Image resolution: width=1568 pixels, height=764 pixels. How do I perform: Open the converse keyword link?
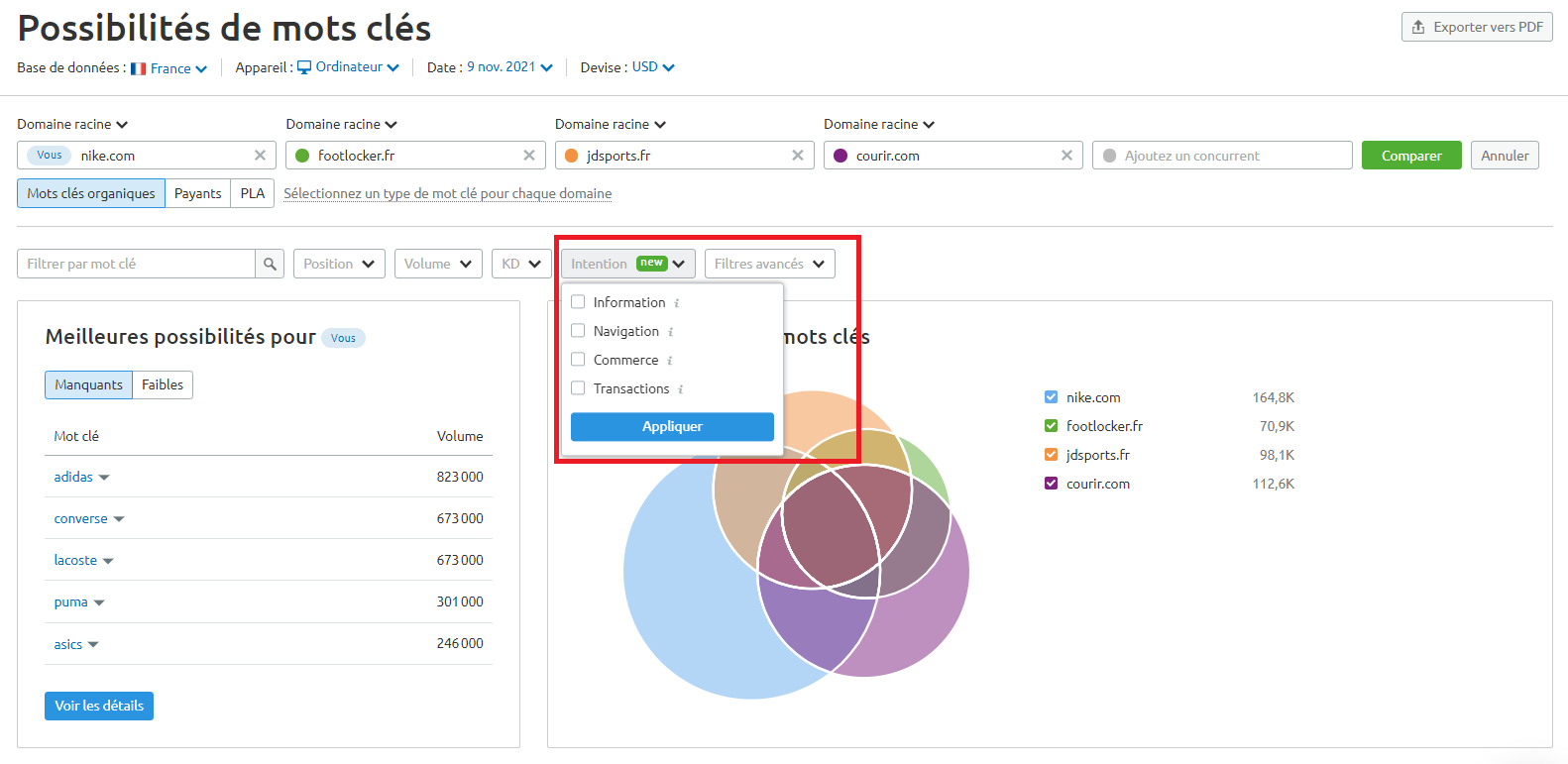tap(80, 518)
